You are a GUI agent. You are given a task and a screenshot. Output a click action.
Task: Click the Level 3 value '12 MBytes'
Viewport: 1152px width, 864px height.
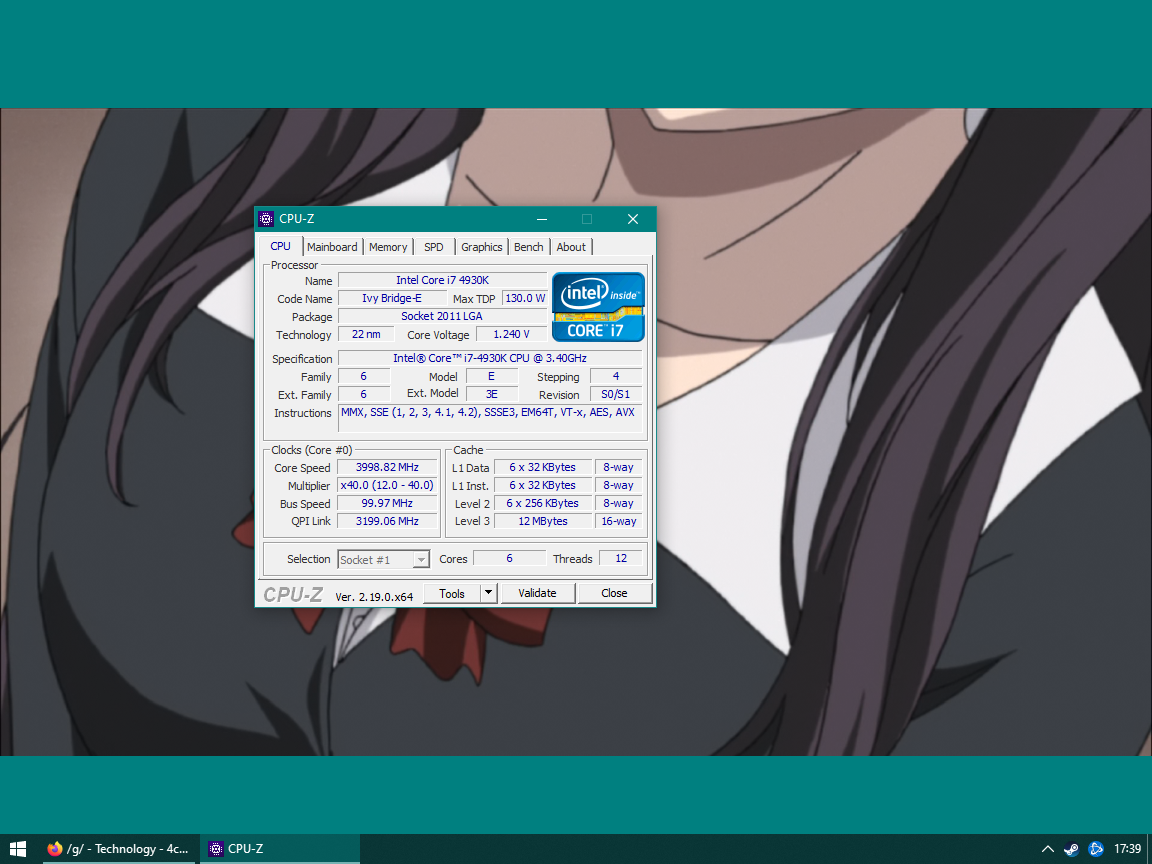(x=542, y=522)
